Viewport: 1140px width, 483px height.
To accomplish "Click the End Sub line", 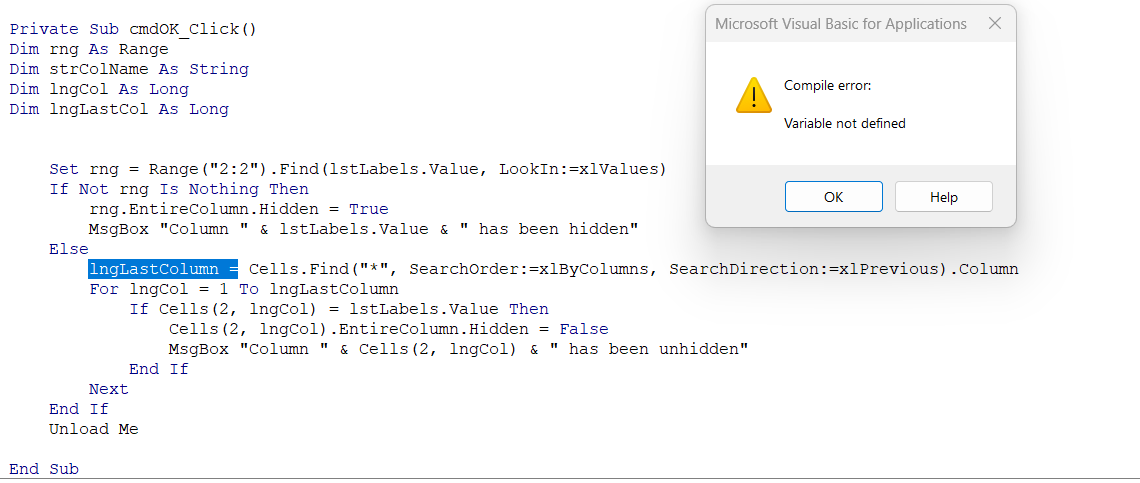I will point(44,469).
